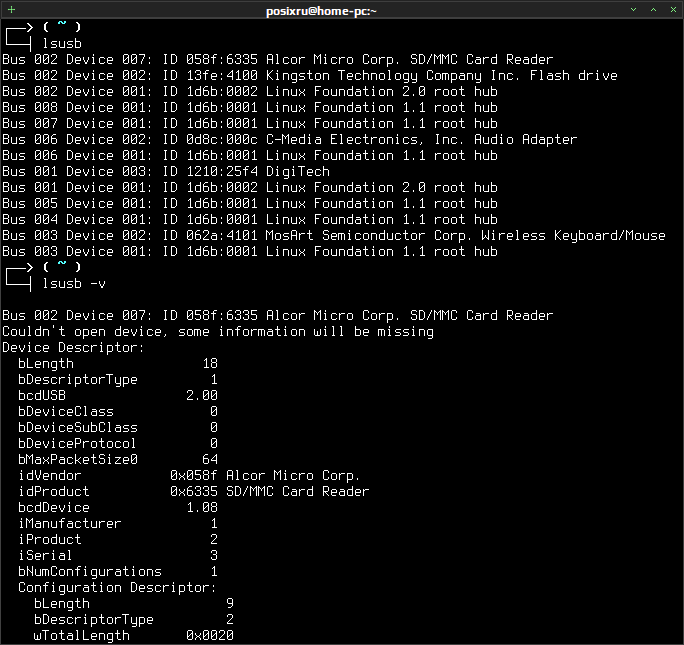Click the idVendor 0x058f line
Image resolution: width=684 pixels, height=645 pixels.
click(x=189, y=476)
